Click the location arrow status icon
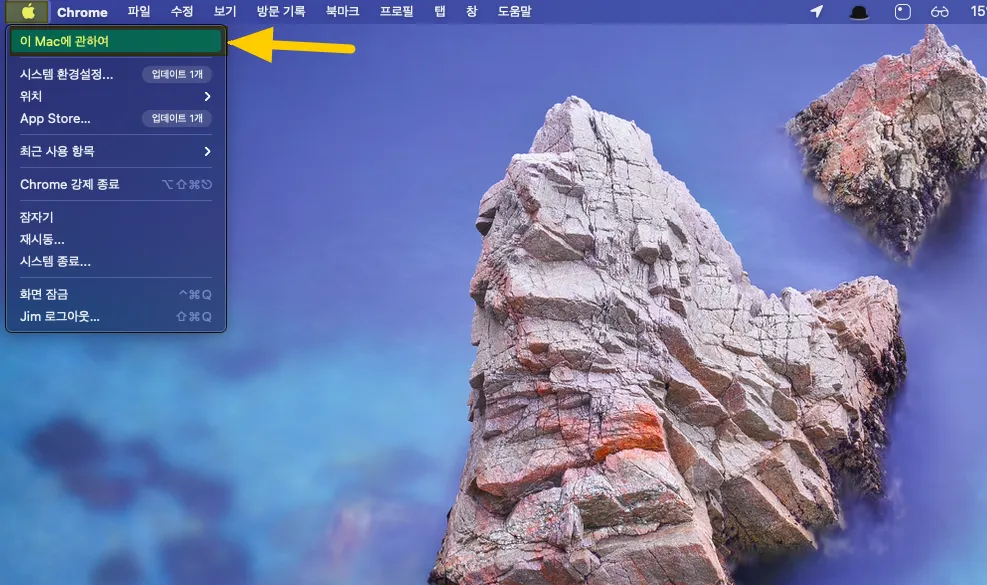This screenshot has height=585, width=987. click(816, 11)
